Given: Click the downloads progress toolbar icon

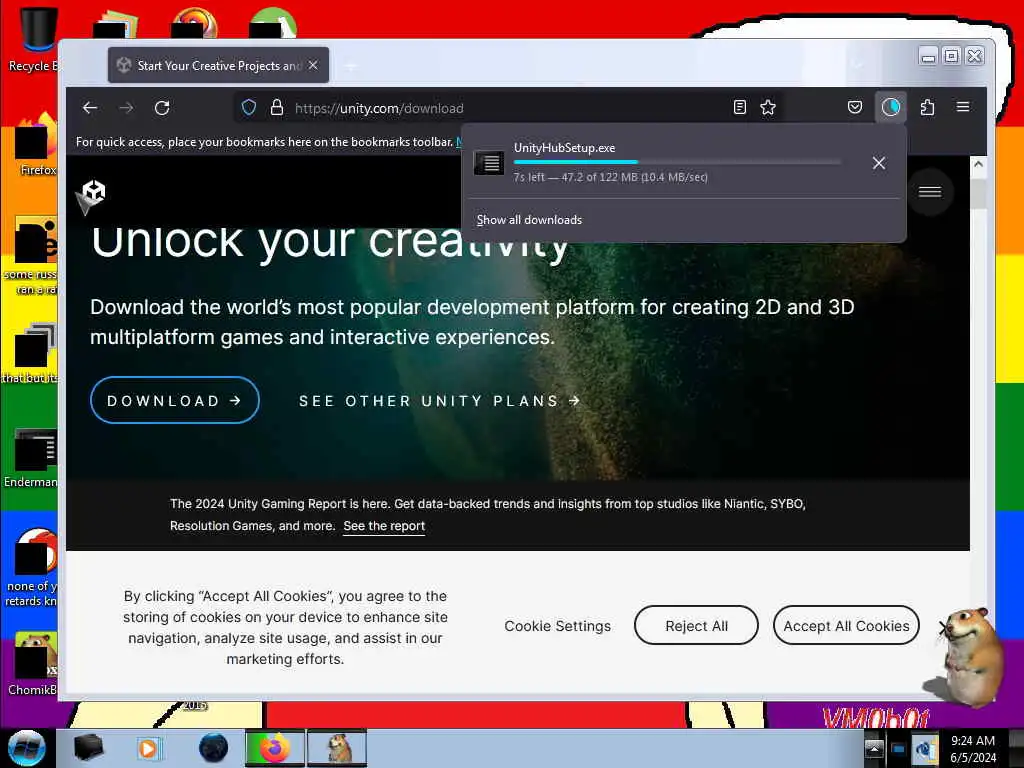Looking at the screenshot, I should coord(891,107).
